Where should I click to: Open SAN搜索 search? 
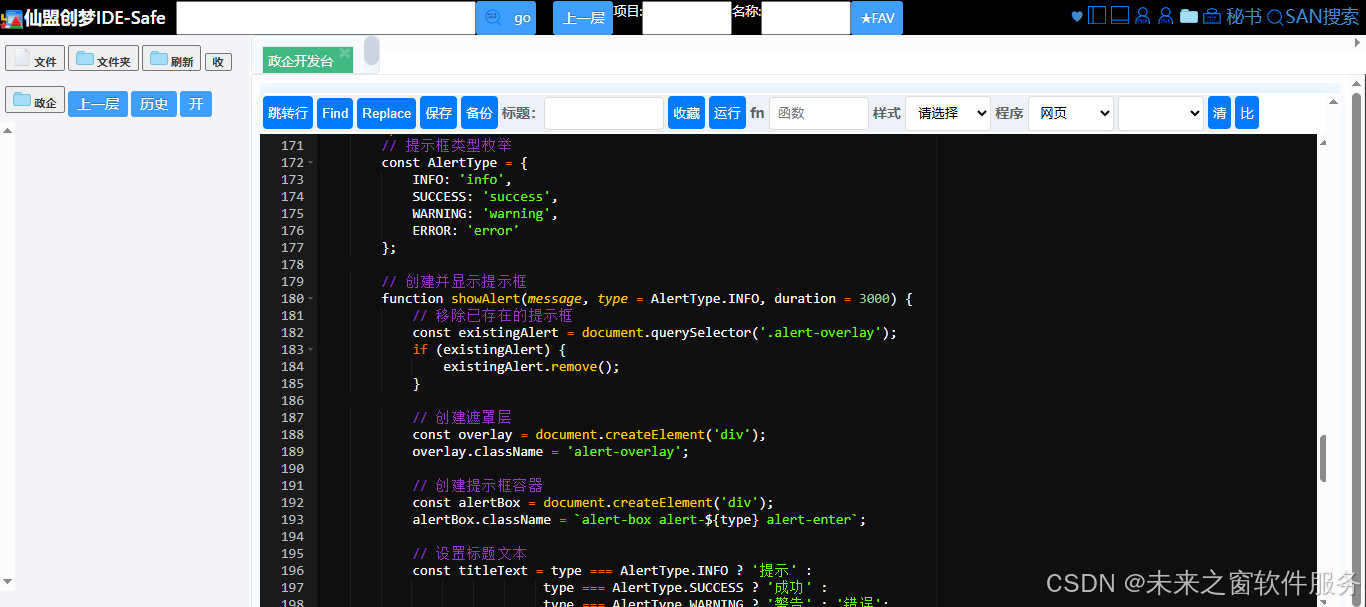click(x=1313, y=17)
